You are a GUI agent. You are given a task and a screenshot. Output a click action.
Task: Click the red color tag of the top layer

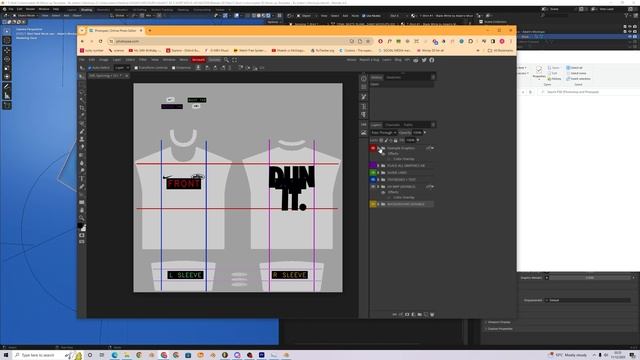pyautogui.click(x=373, y=148)
